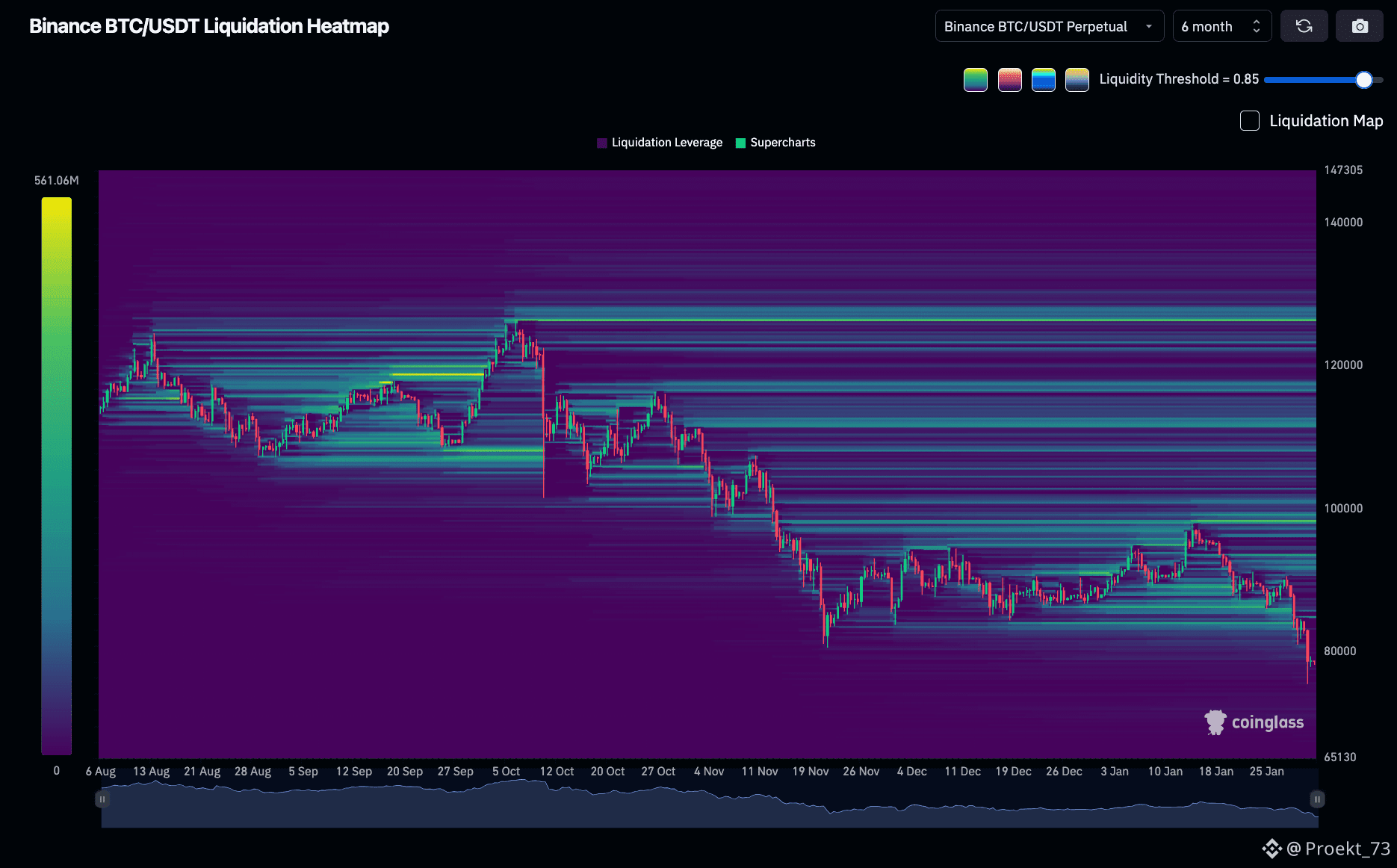This screenshot has height=868, width=1397.
Task: Click the 5 Oct date axis label
Action: tap(506, 772)
